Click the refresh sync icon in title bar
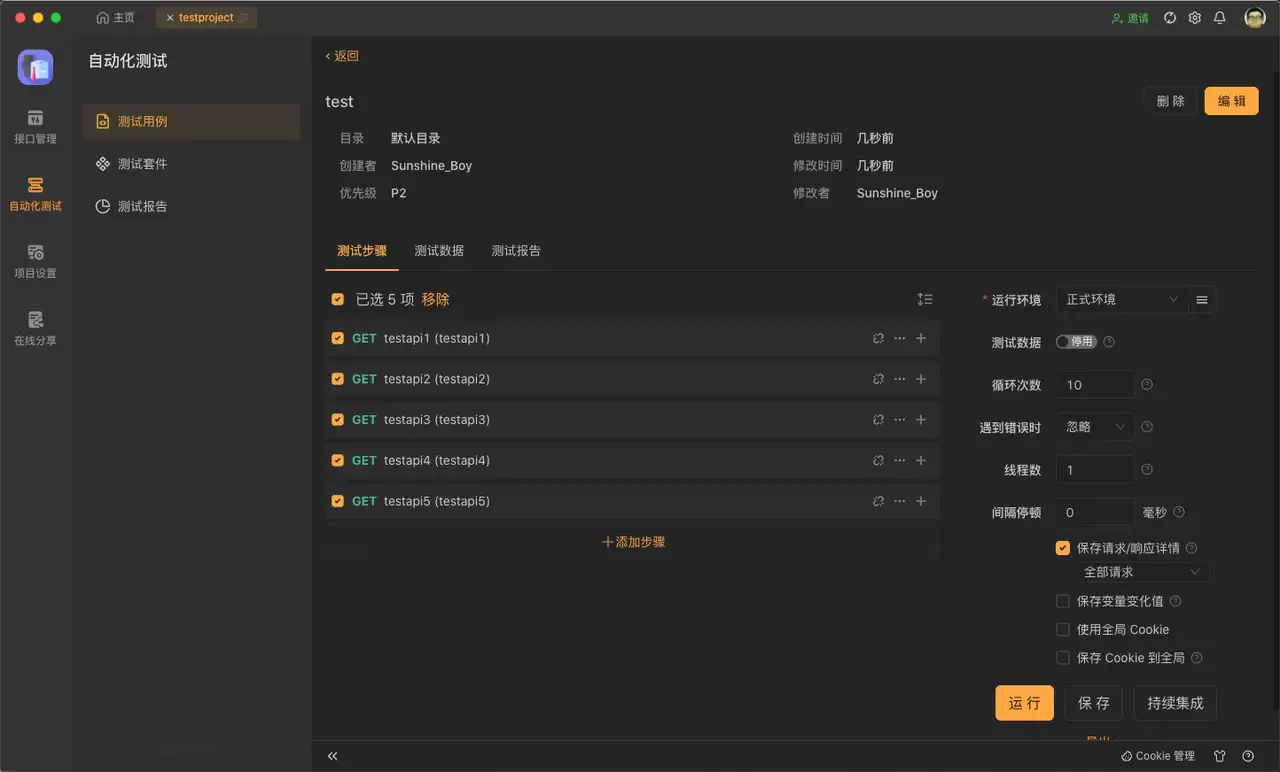 coord(1169,18)
